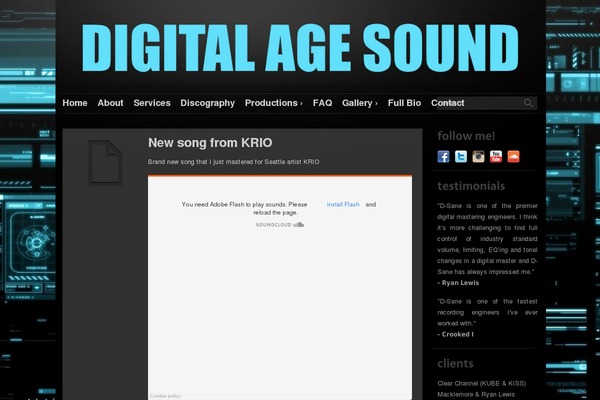Click the 'clients' heading
Viewport: 600px width, 400px height.
pyautogui.click(x=455, y=363)
